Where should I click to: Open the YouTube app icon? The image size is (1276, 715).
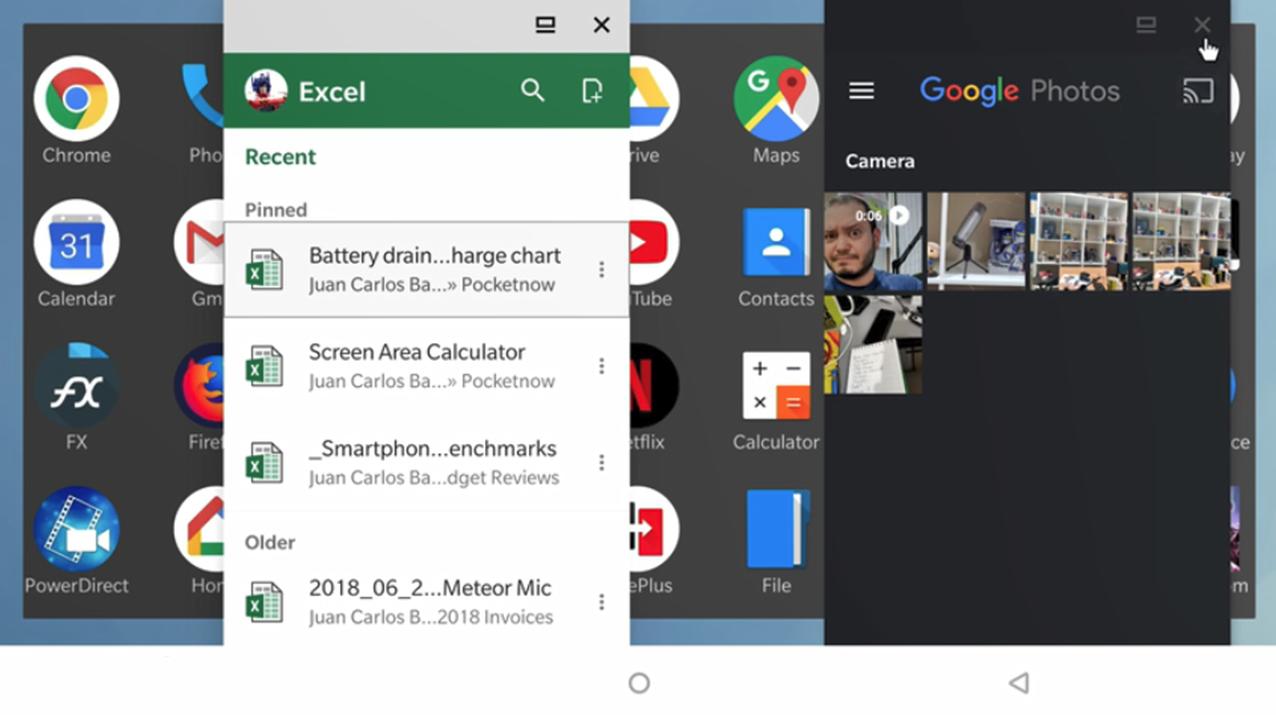(654, 242)
